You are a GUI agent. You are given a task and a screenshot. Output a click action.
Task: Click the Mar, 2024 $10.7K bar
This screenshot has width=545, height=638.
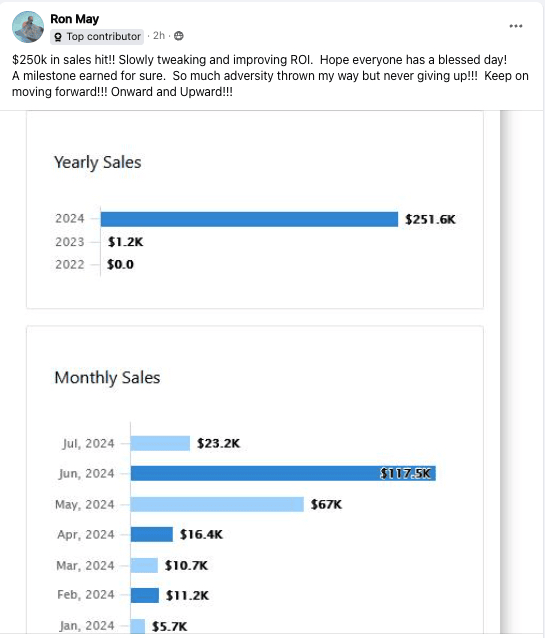click(x=144, y=565)
